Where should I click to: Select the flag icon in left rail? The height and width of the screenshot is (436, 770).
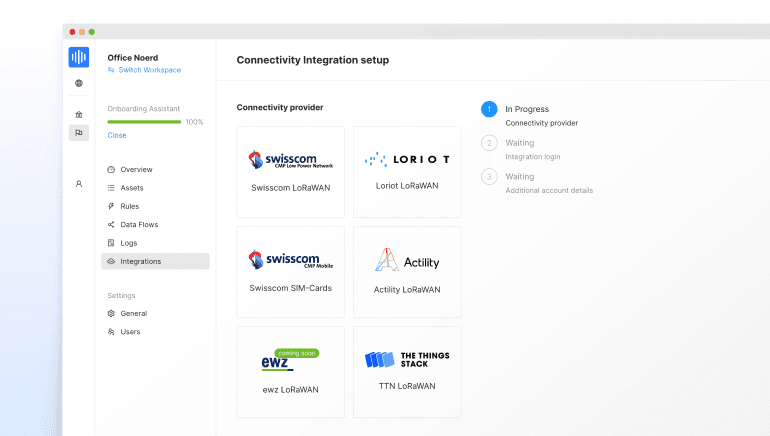point(79,133)
